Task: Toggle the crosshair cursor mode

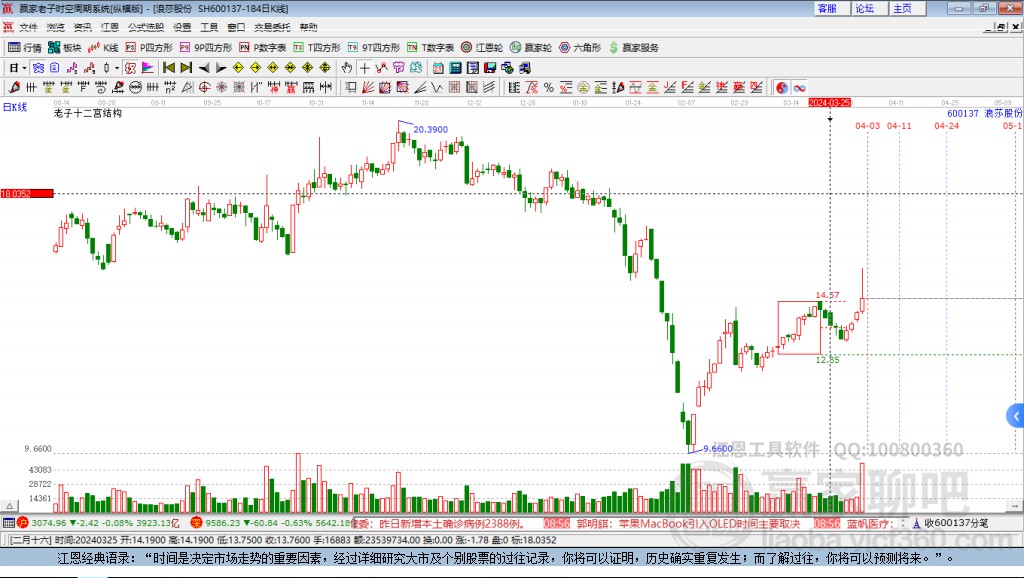Action: [x=364, y=68]
